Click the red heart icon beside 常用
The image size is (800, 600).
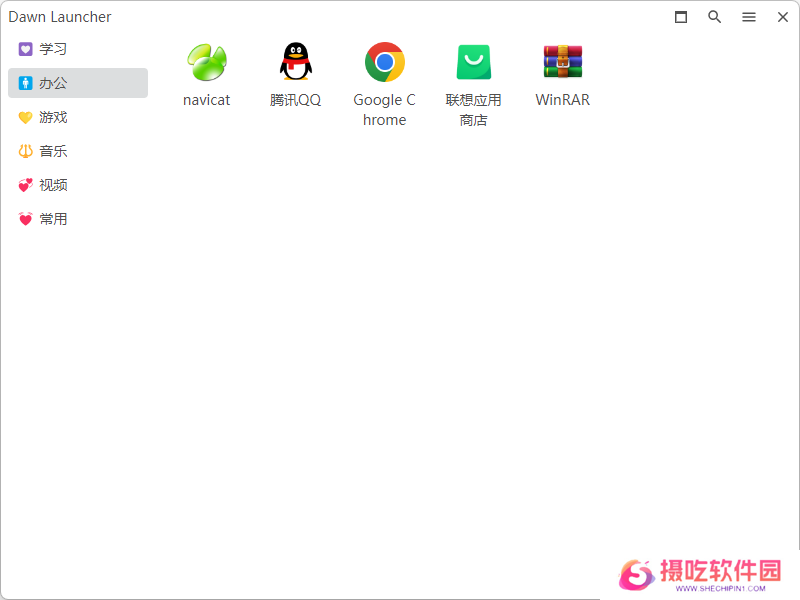click(x=26, y=219)
